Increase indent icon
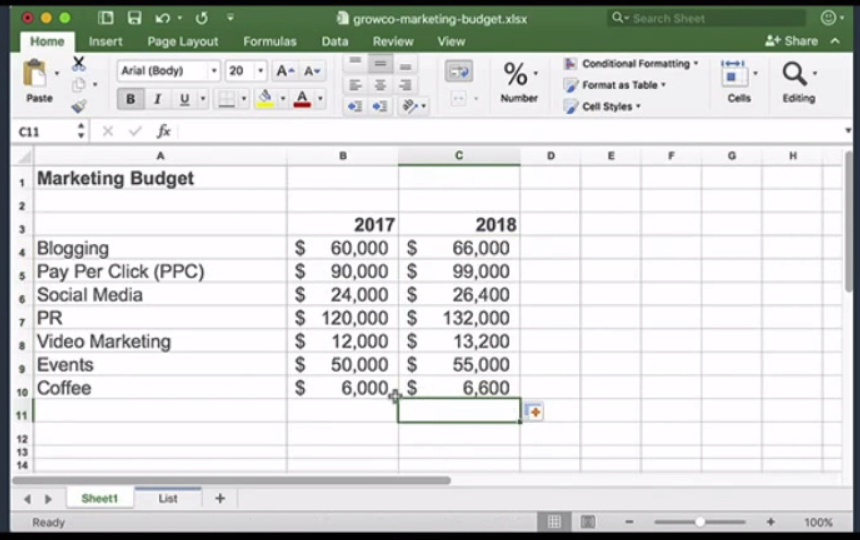The height and width of the screenshot is (540, 860). (x=380, y=106)
